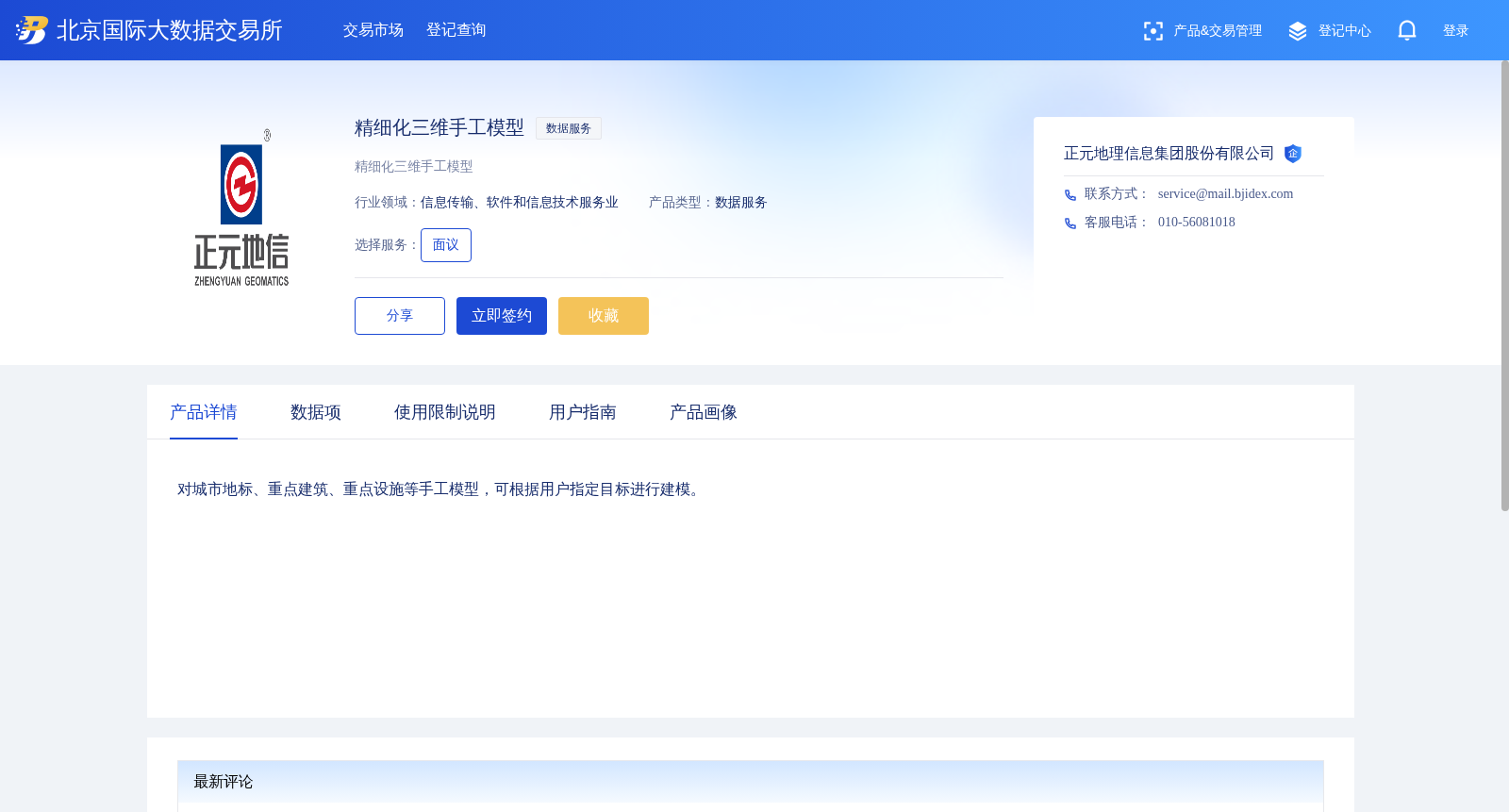Click the 最新评论 section header
1509x812 pixels.
(x=751, y=782)
